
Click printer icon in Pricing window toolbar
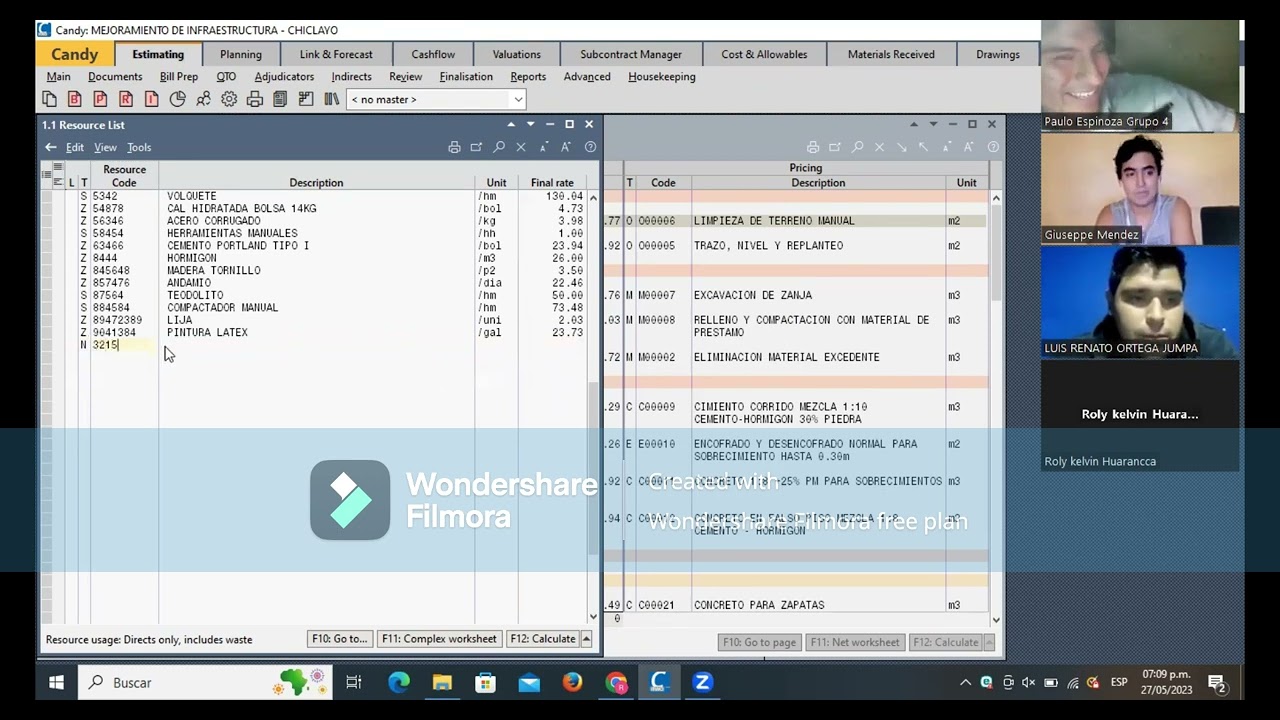[813, 147]
